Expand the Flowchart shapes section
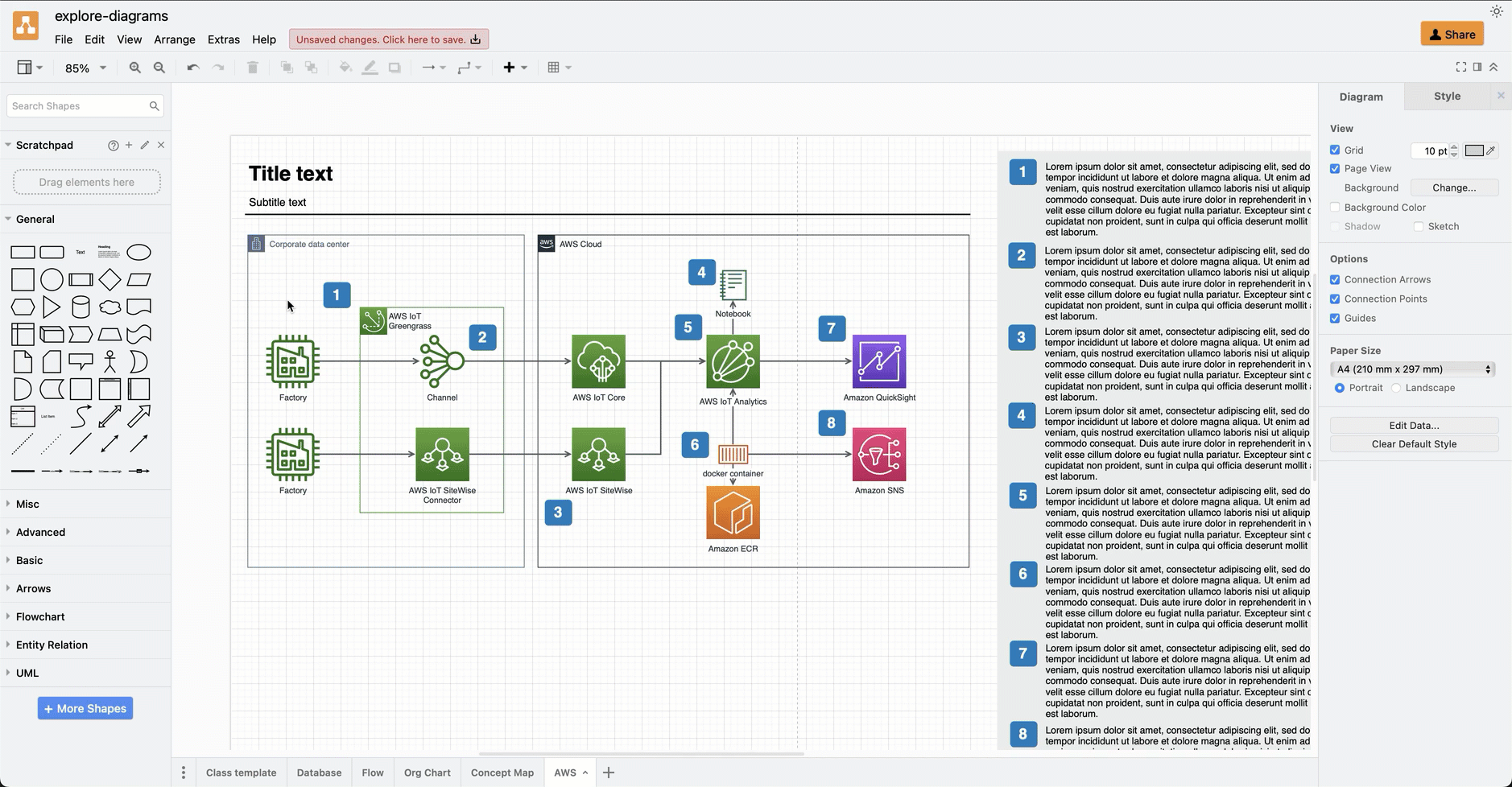The width and height of the screenshot is (1512, 787). click(39, 616)
